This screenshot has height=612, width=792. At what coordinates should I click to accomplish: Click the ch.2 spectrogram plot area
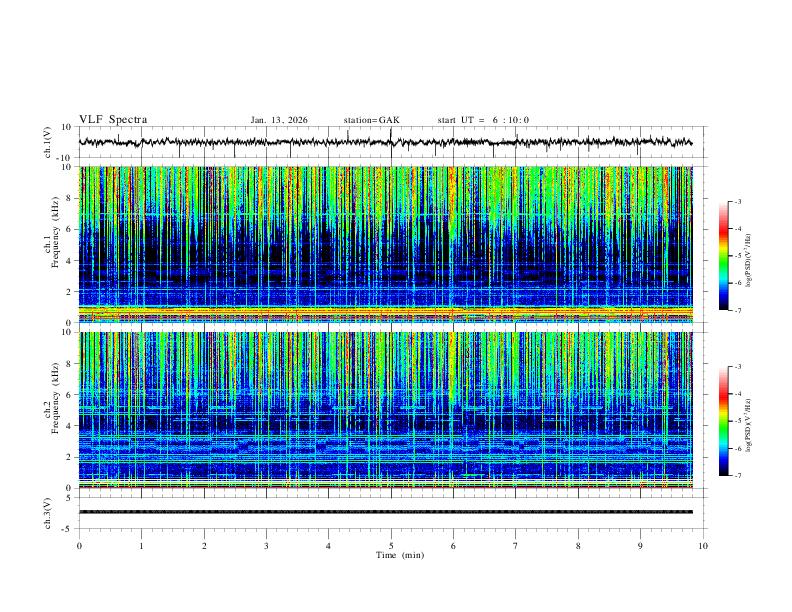(386, 410)
